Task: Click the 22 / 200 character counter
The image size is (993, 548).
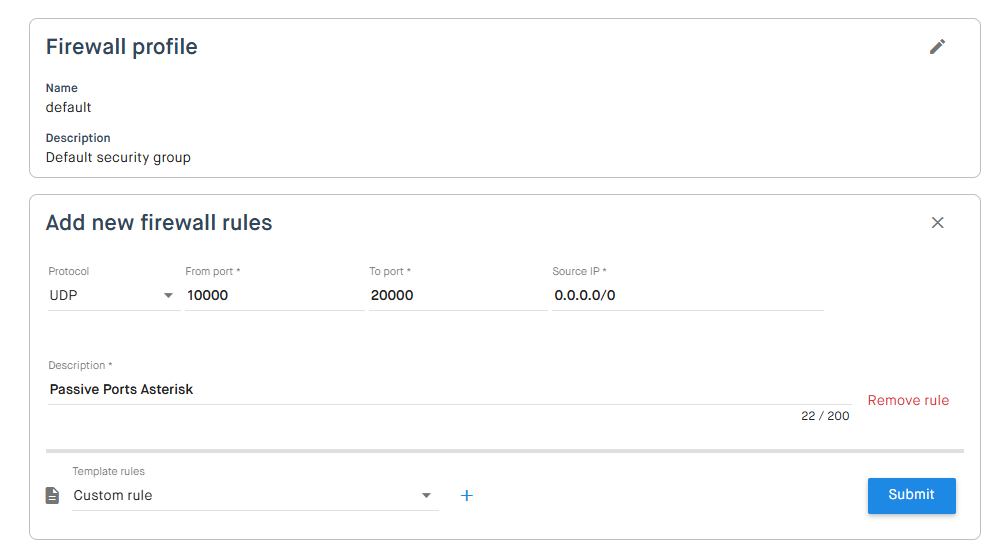Action: tap(825, 416)
